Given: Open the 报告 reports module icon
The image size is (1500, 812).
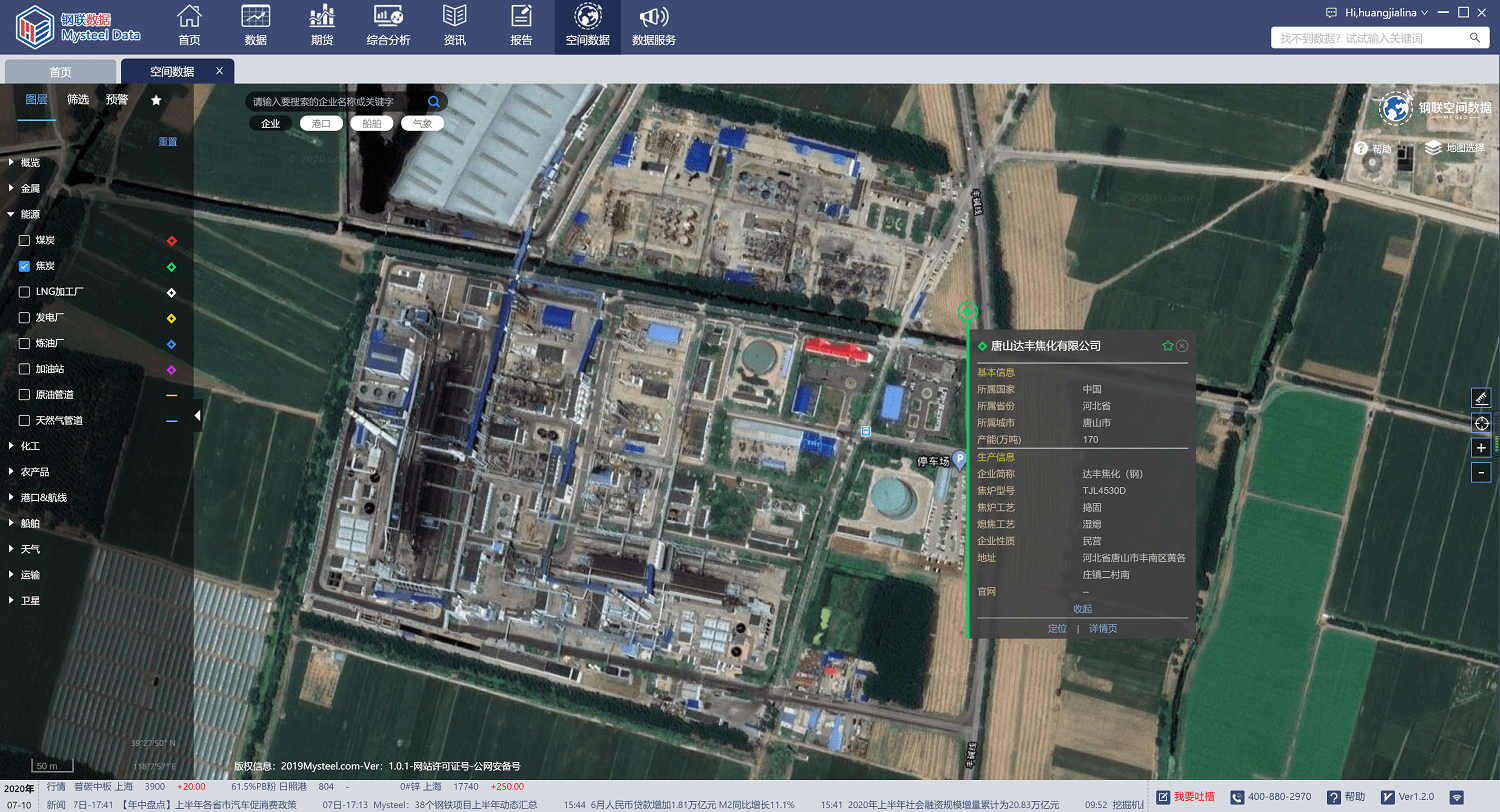Looking at the screenshot, I should [521, 26].
